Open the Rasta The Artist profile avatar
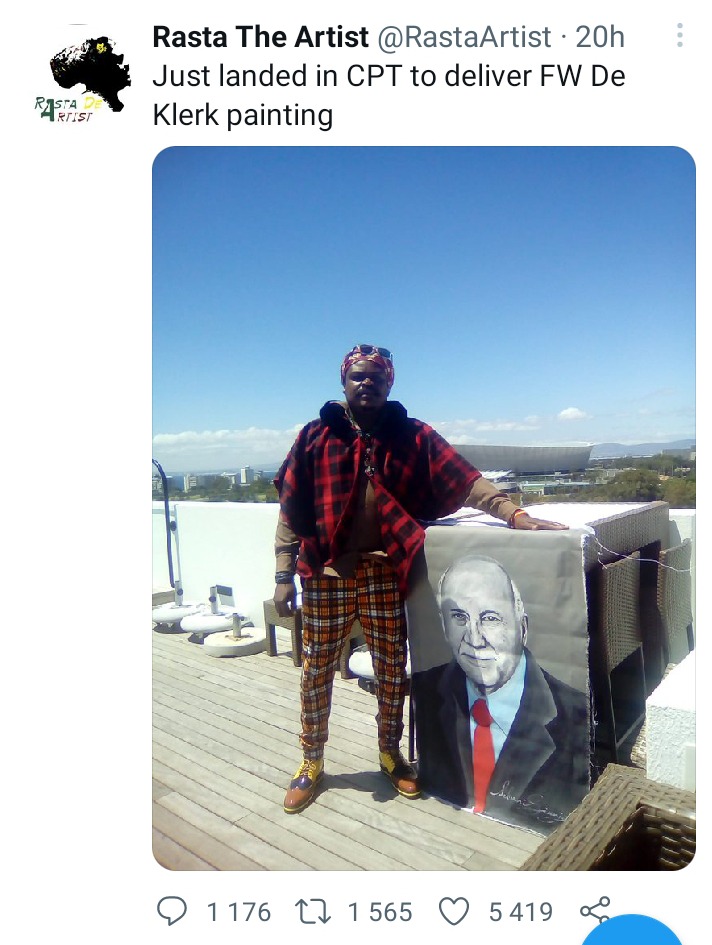 point(83,77)
